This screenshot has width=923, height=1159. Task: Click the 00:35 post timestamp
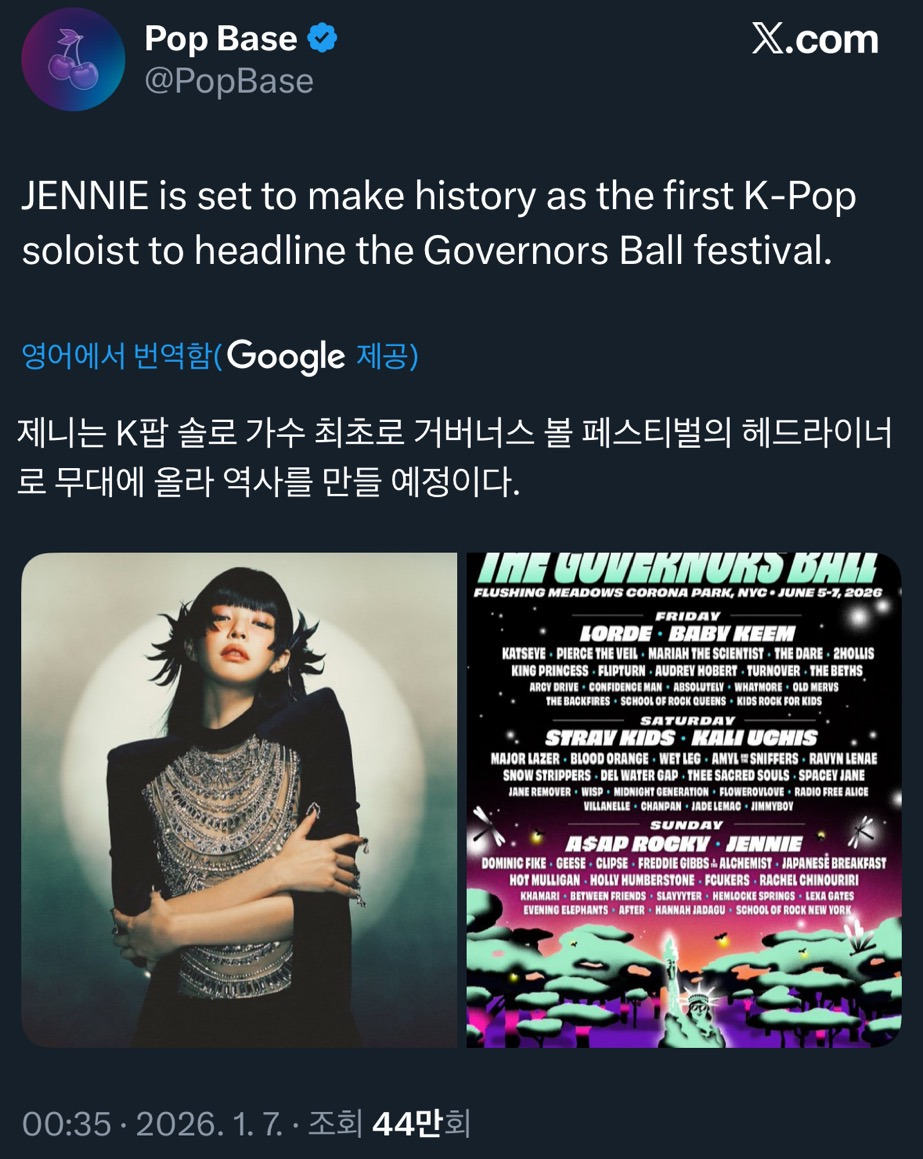pyautogui.click(x=67, y=1124)
